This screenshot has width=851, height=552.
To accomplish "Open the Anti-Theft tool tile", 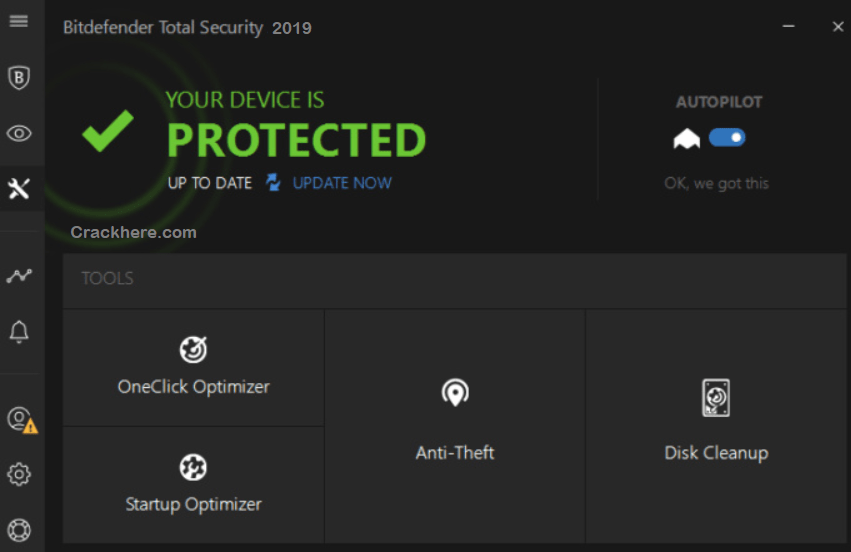I will [x=455, y=425].
